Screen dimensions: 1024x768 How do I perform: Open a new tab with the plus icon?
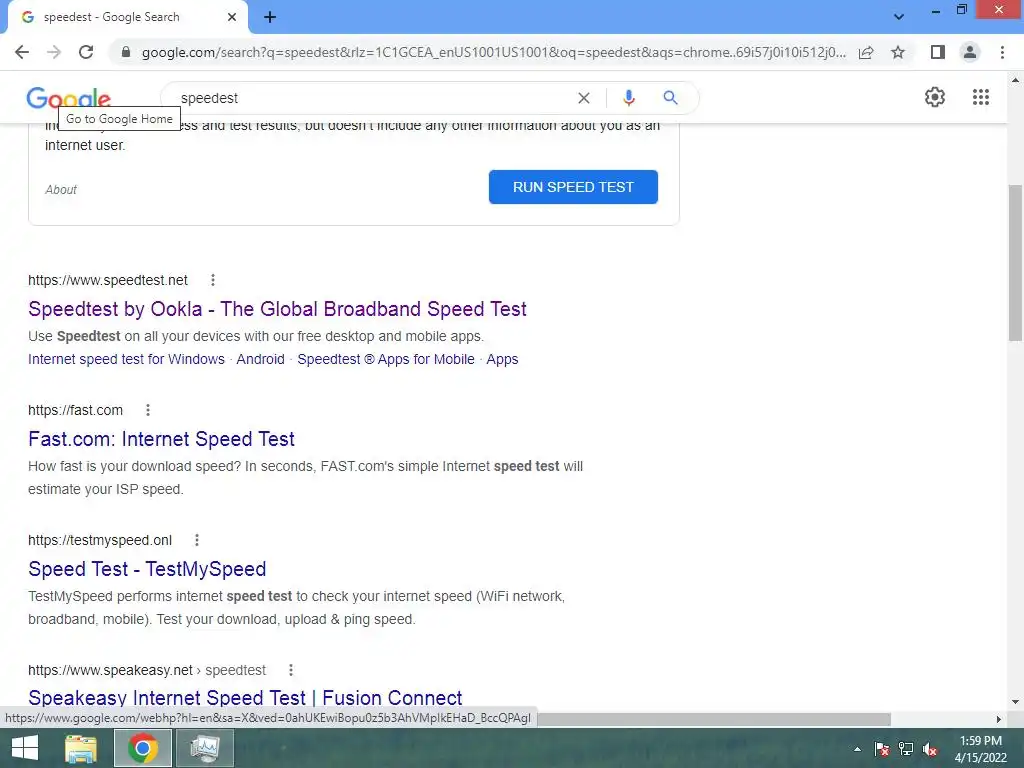pyautogui.click(x=270, y=17)
